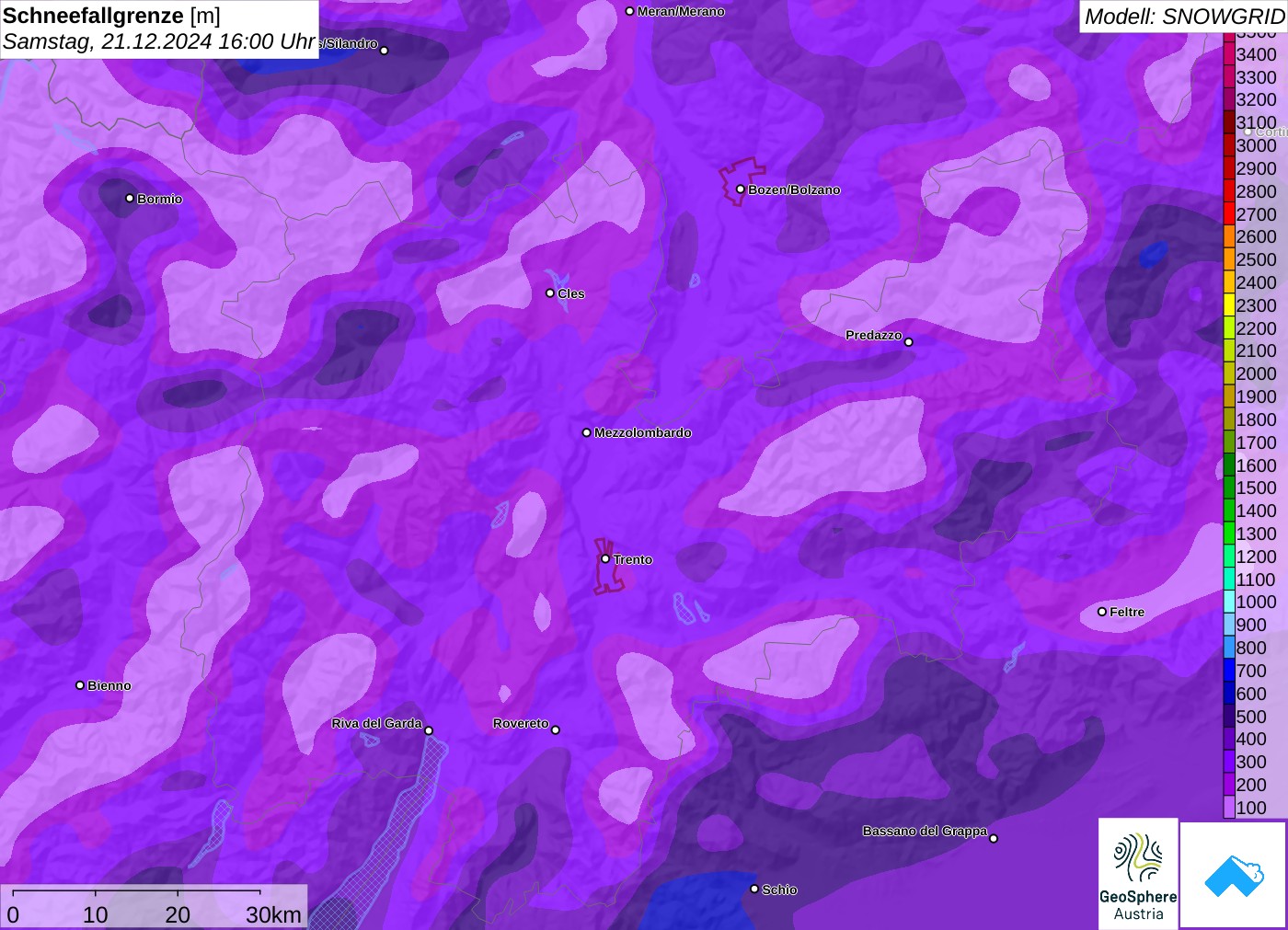Select the 1500 green legend swatch
The width and height of the screenshot is (1288, 930).
(1229, 488)
